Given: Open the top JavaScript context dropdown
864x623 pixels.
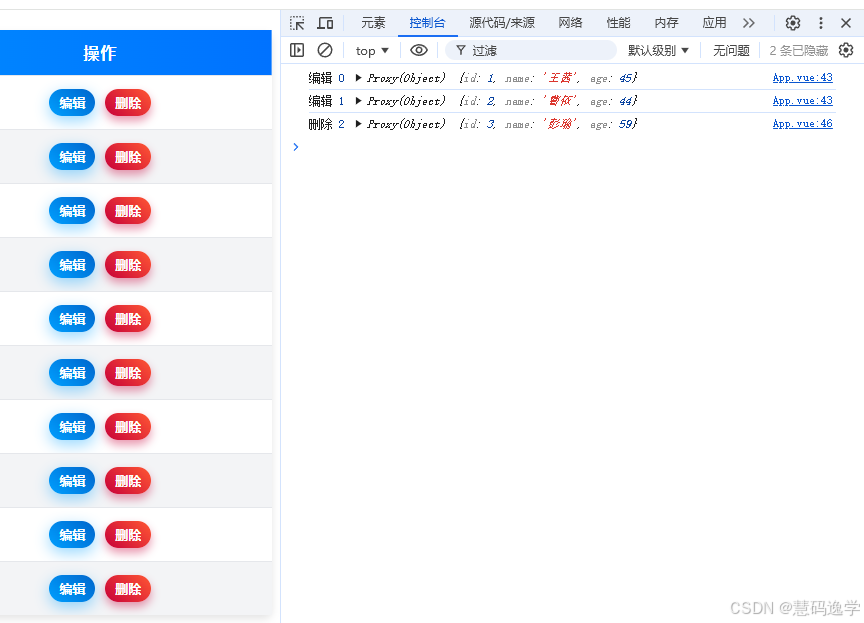Looking at the screenshot, I should [x=372, y=51].
